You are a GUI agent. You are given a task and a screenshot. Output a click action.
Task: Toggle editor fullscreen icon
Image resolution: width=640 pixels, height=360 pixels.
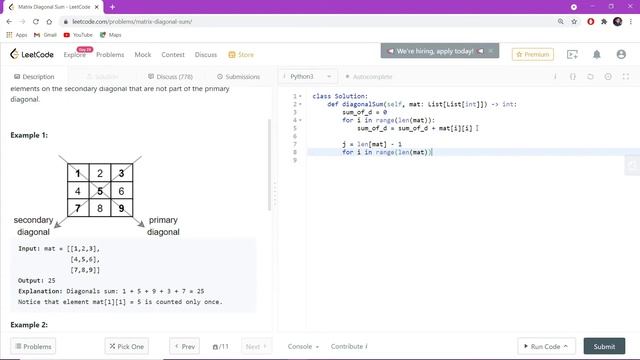(626, 77)
